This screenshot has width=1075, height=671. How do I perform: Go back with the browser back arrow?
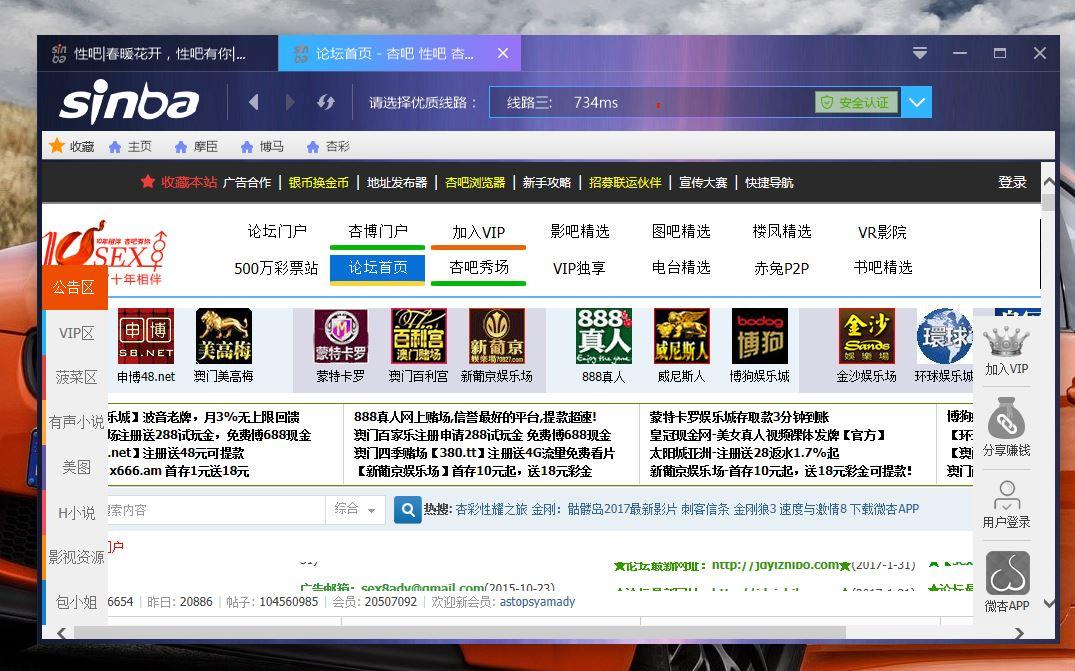coord(254,102)
